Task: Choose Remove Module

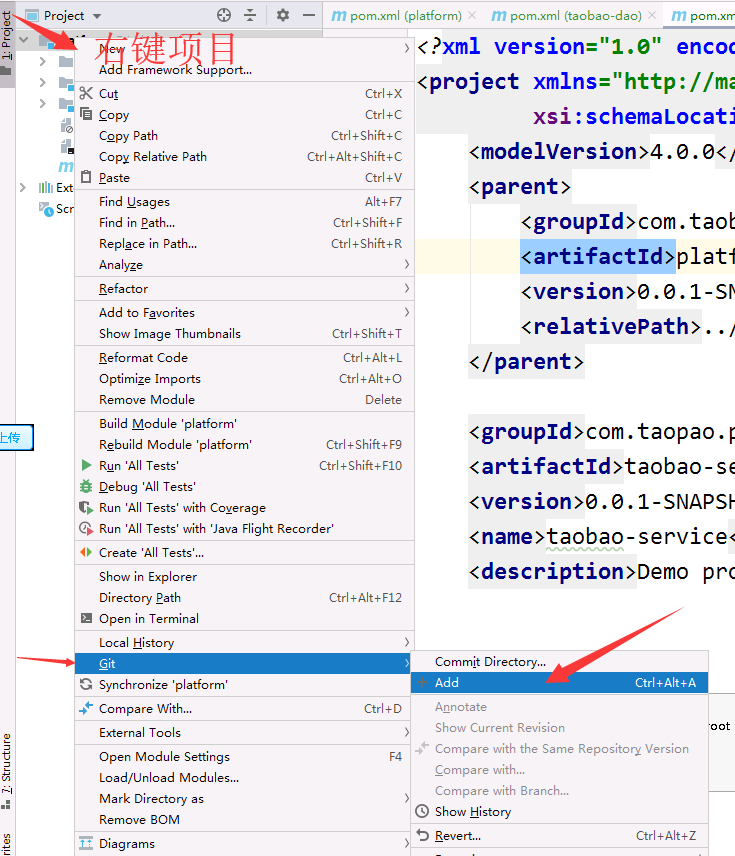Action: 244,400
